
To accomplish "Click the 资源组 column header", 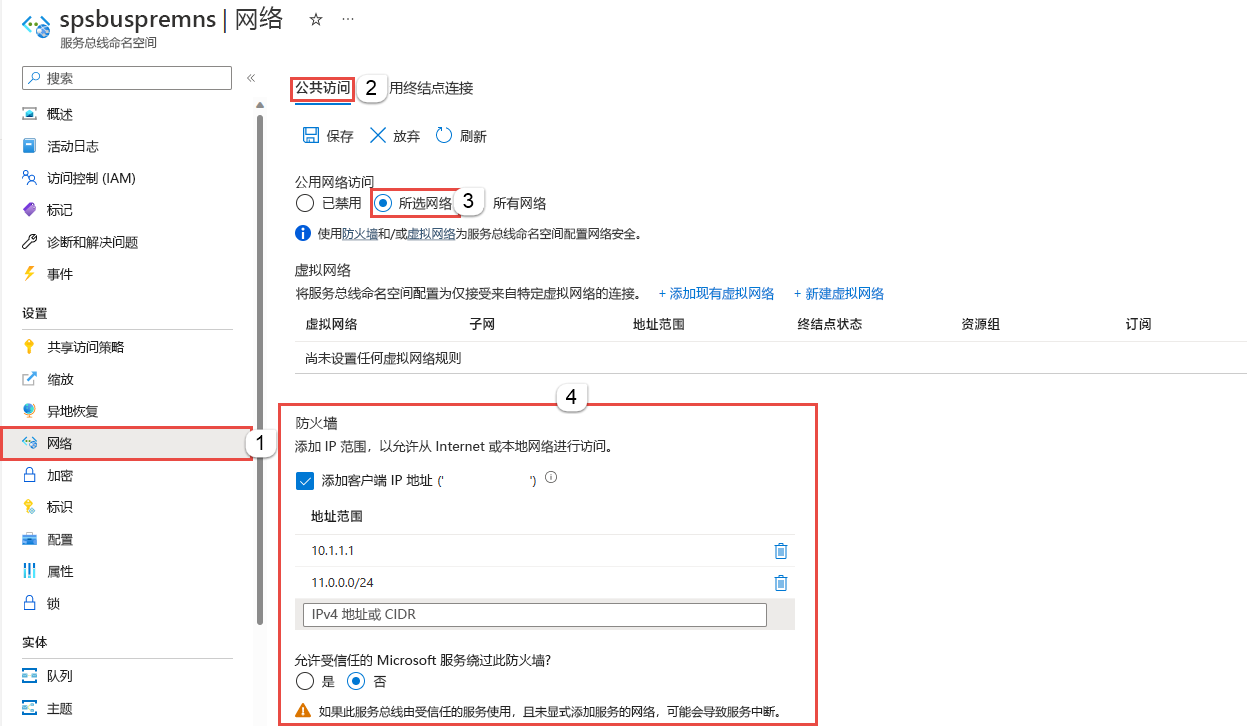I will point(981,325).
